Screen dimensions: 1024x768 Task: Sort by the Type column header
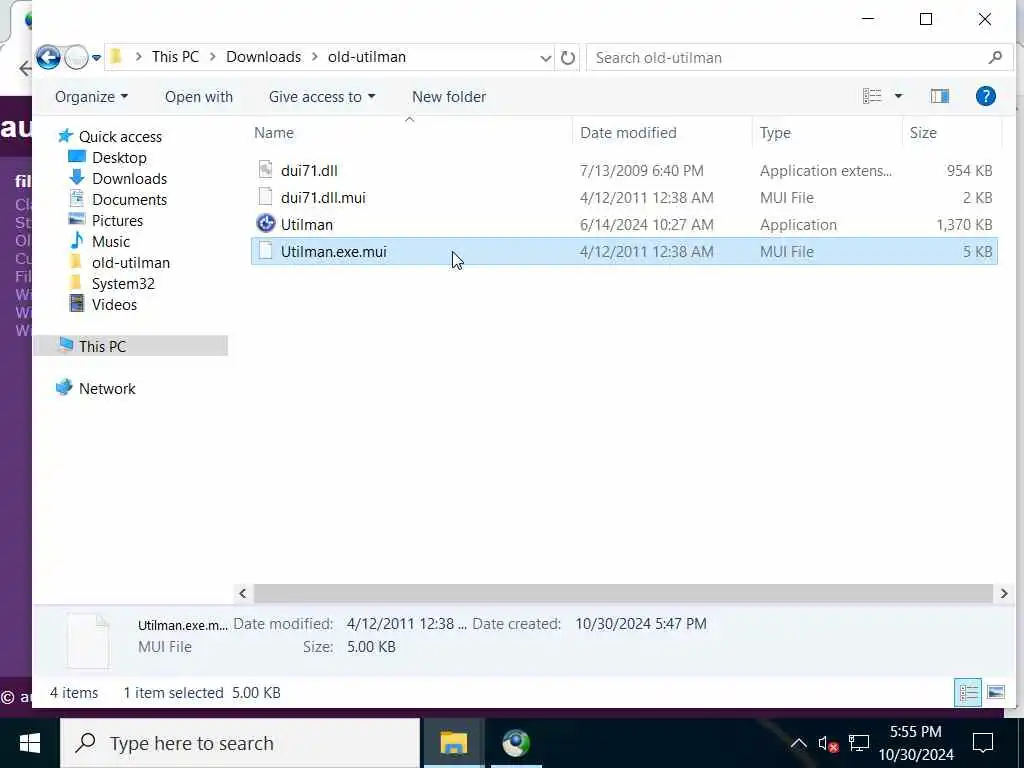775,133
